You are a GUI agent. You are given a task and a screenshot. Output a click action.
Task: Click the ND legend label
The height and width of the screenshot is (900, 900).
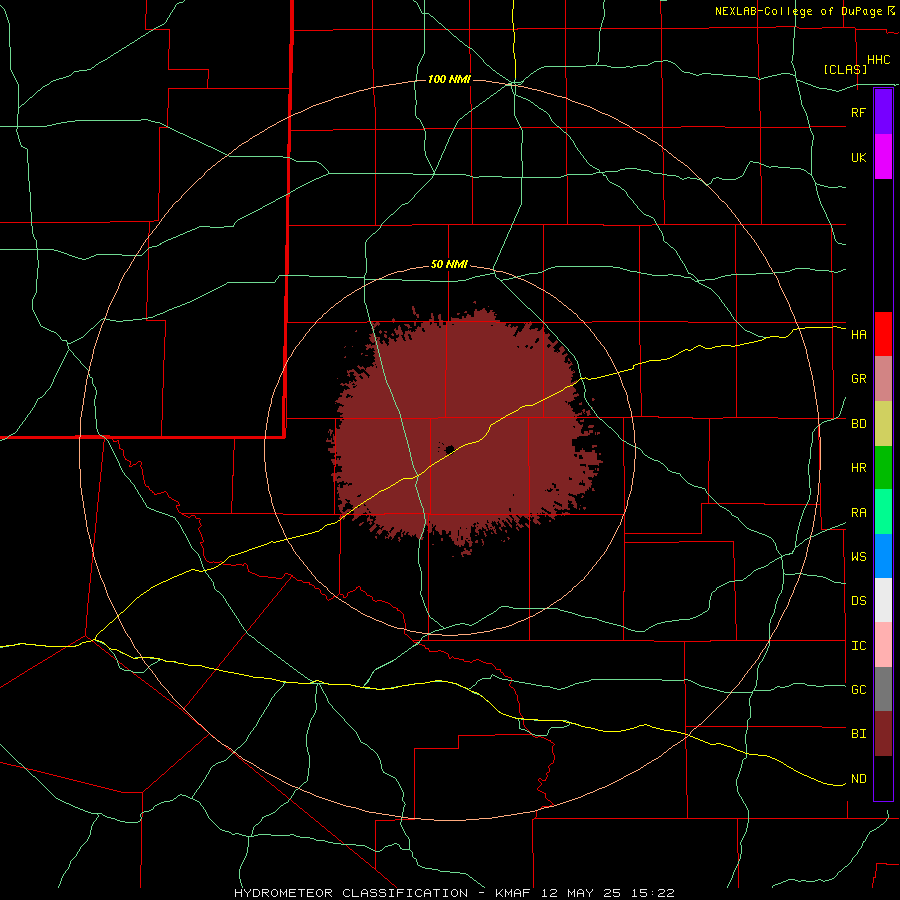(858, 779)
